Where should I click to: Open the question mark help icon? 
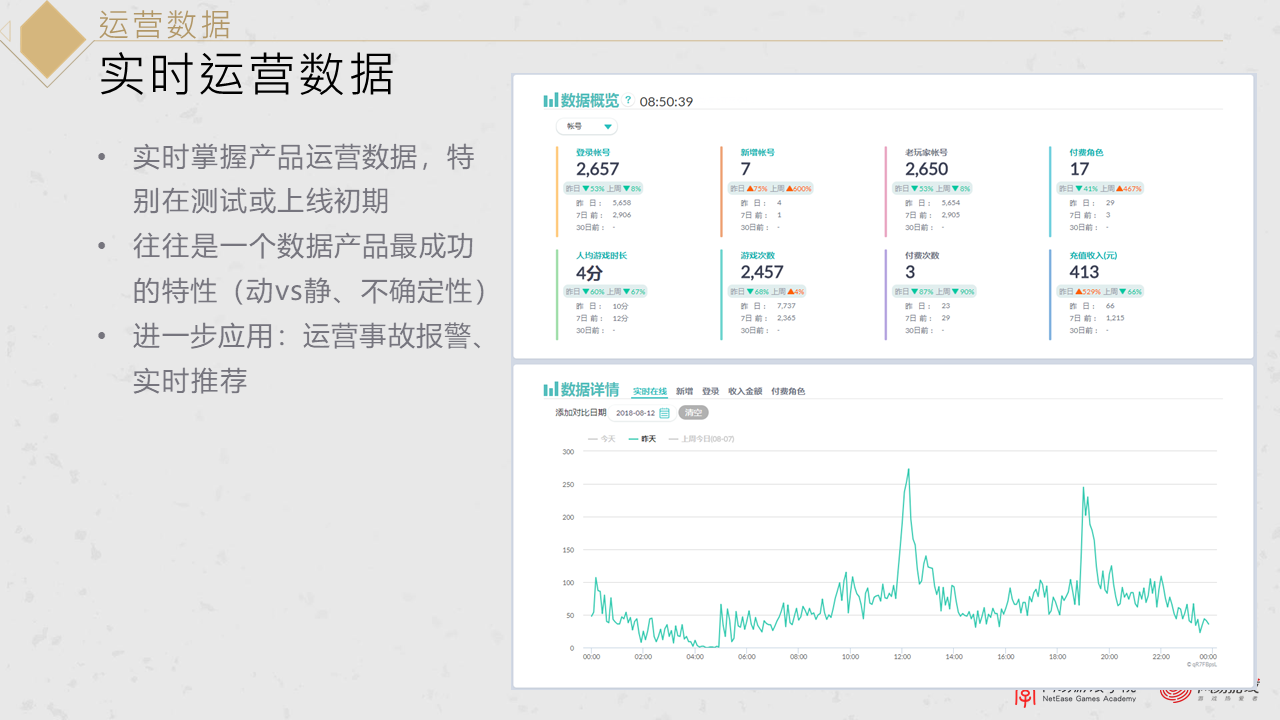pos(628,100)
